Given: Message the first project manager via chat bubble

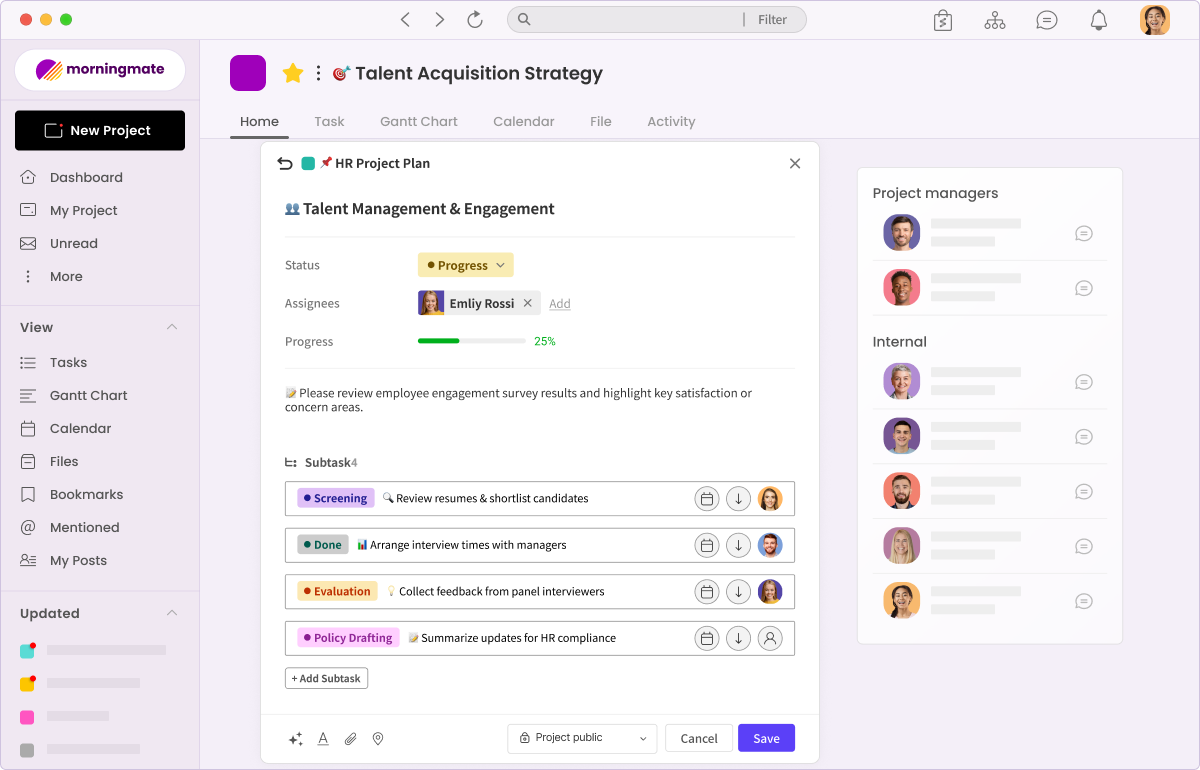Looking at the screenshot, I should [1083, 233].
